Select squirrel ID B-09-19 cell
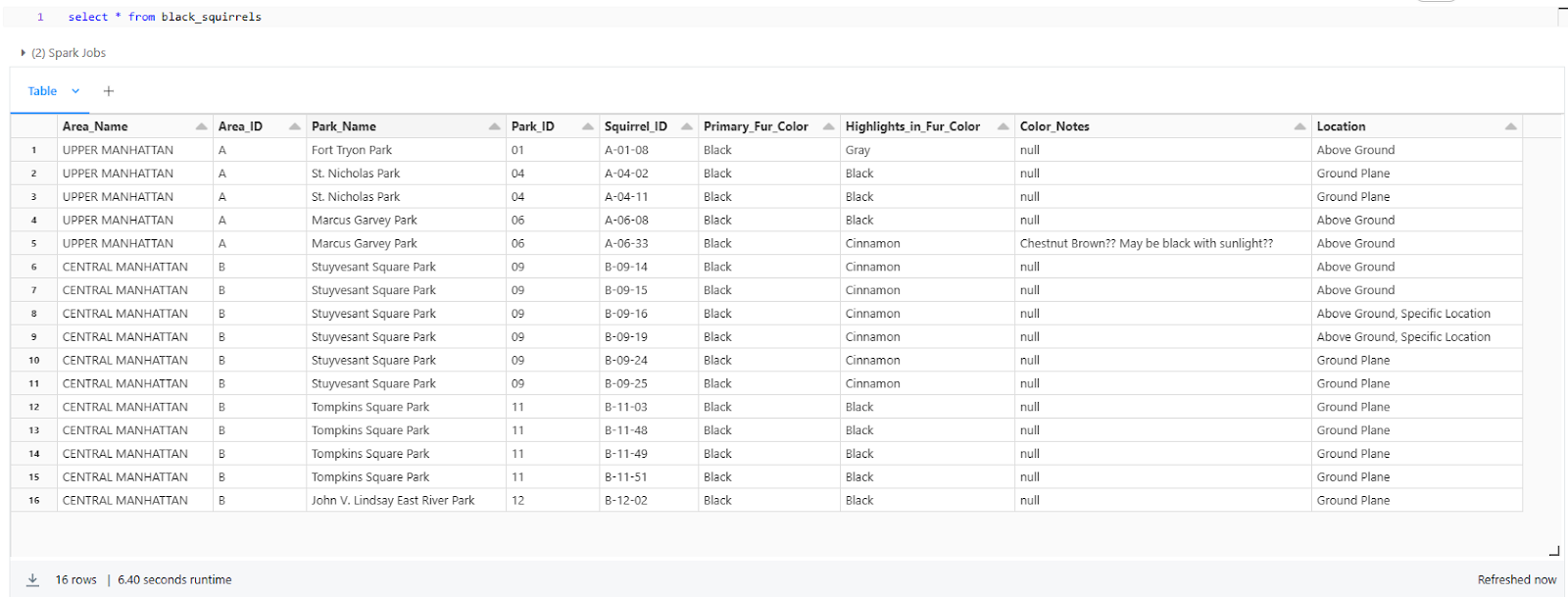 point(649,337)
